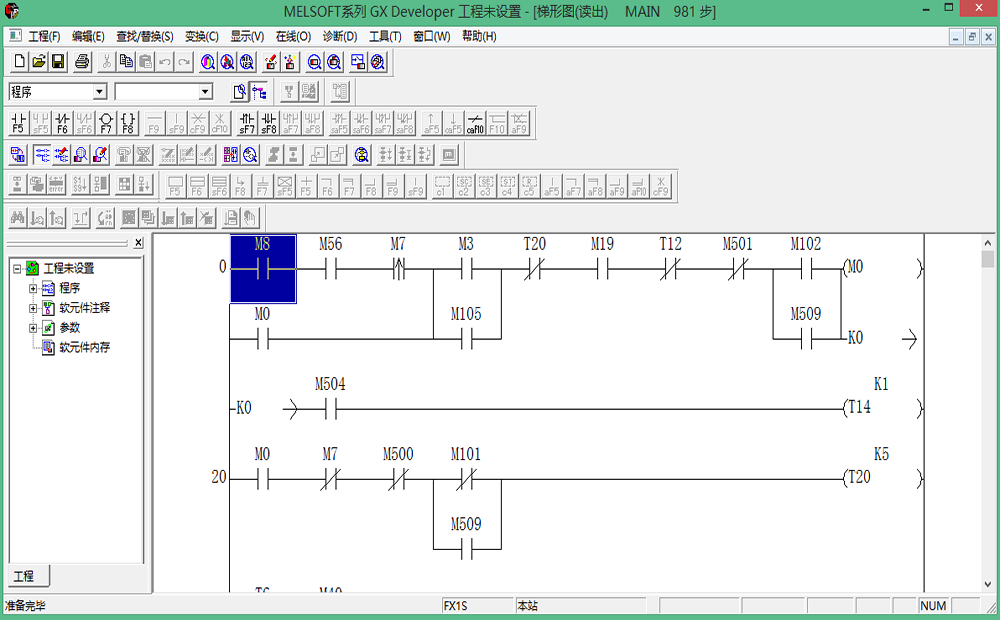Screen dimensions: 1000x620
Task: Insert inverted result caF10 icon
Action: (476, 123)
